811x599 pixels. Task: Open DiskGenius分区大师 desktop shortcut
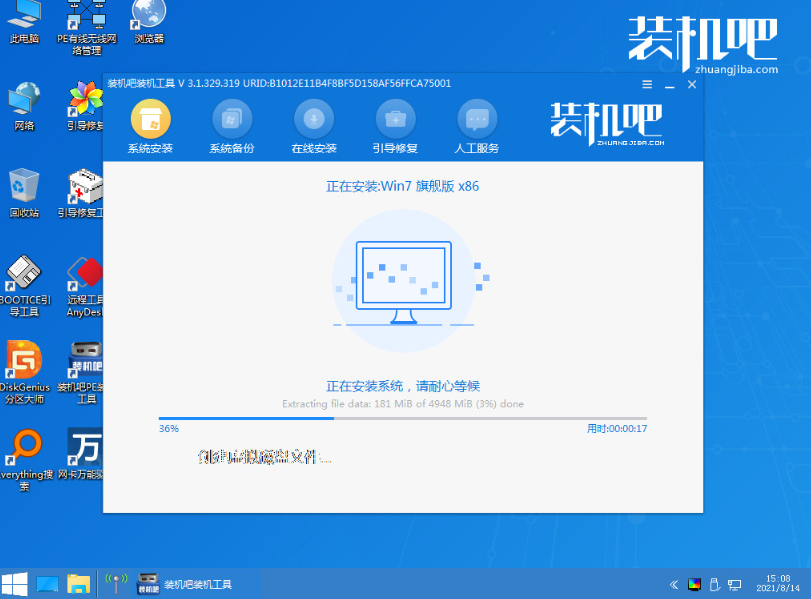(24, 361)
